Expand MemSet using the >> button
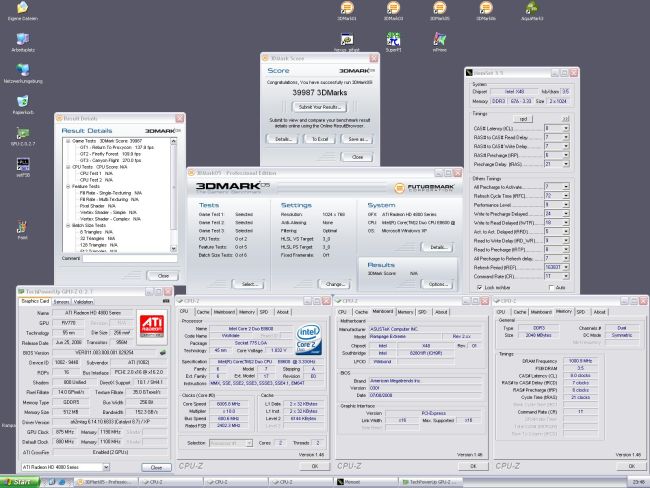 pyautogui.click(x=565, y=119)
